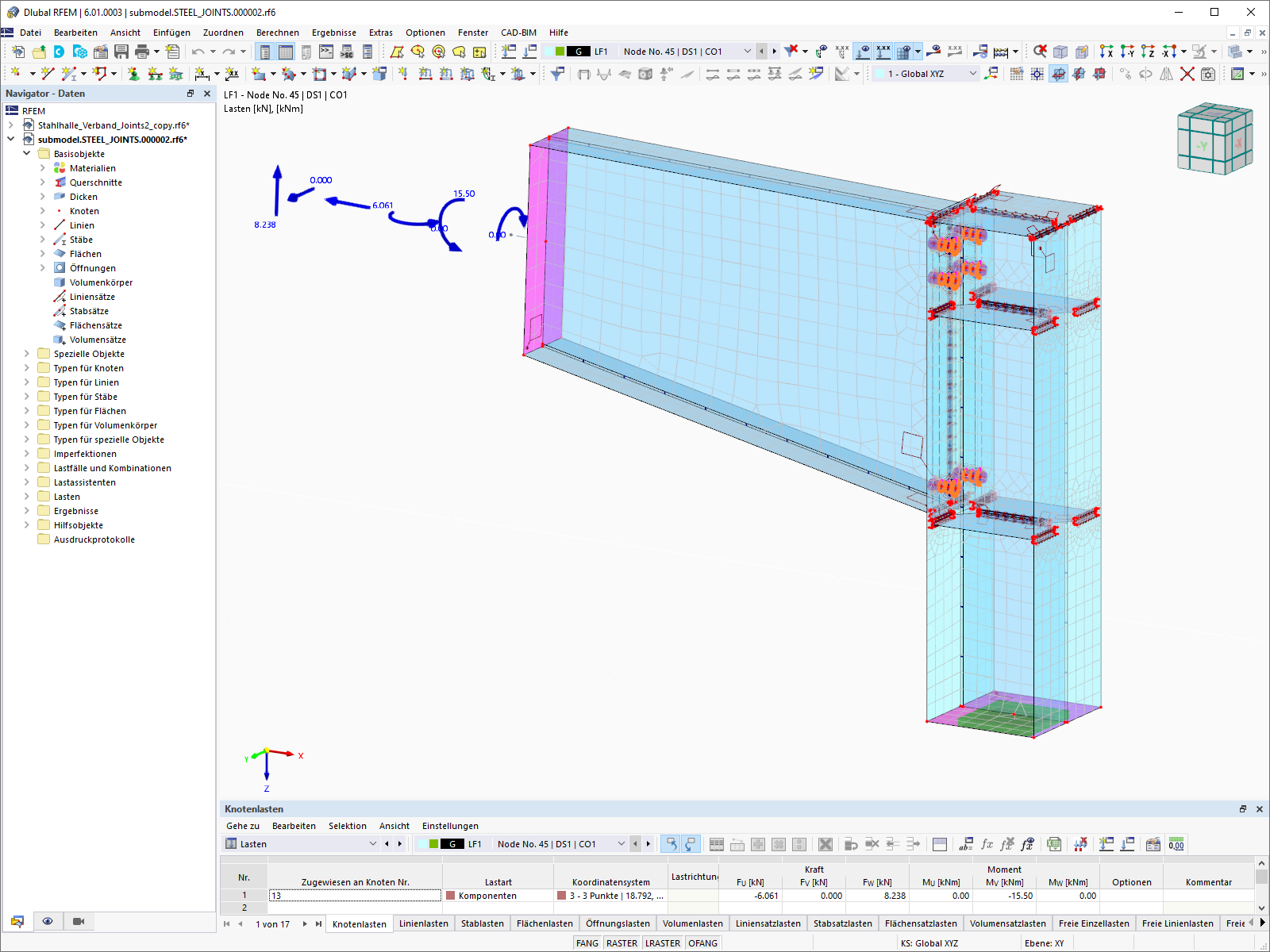Open the Ergebnisse menu
This screenshot has width=1270, height=952.
click(x=334, y=33)
